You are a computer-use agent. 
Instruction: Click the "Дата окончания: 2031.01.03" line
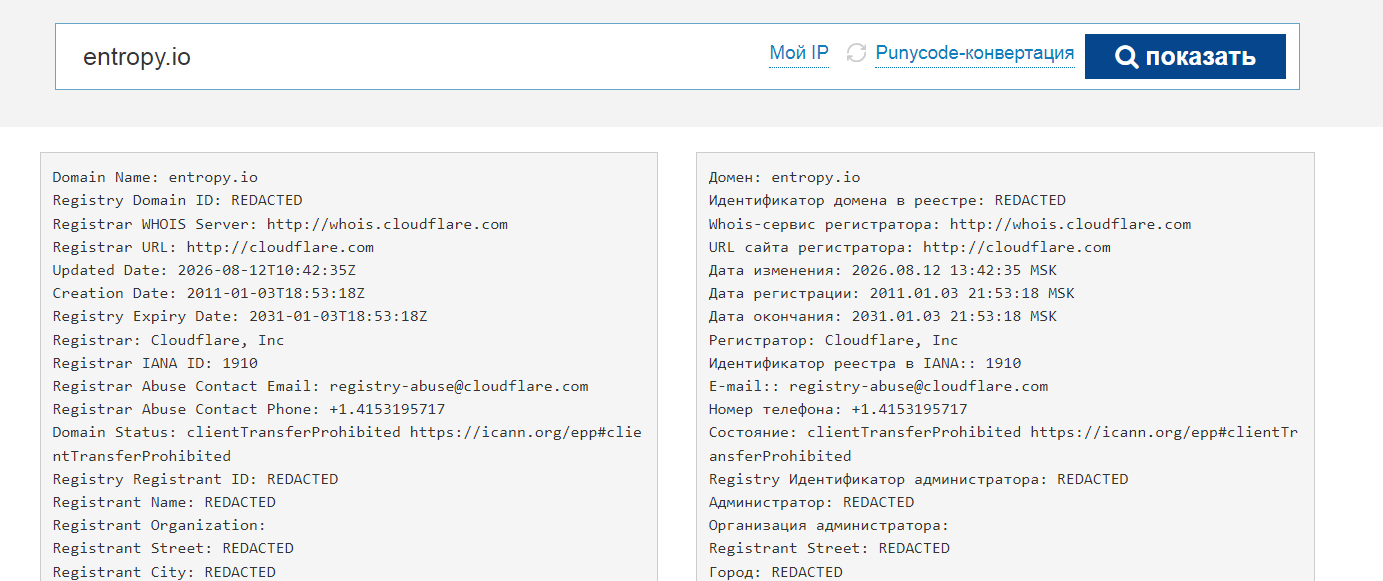coord(883,316)
